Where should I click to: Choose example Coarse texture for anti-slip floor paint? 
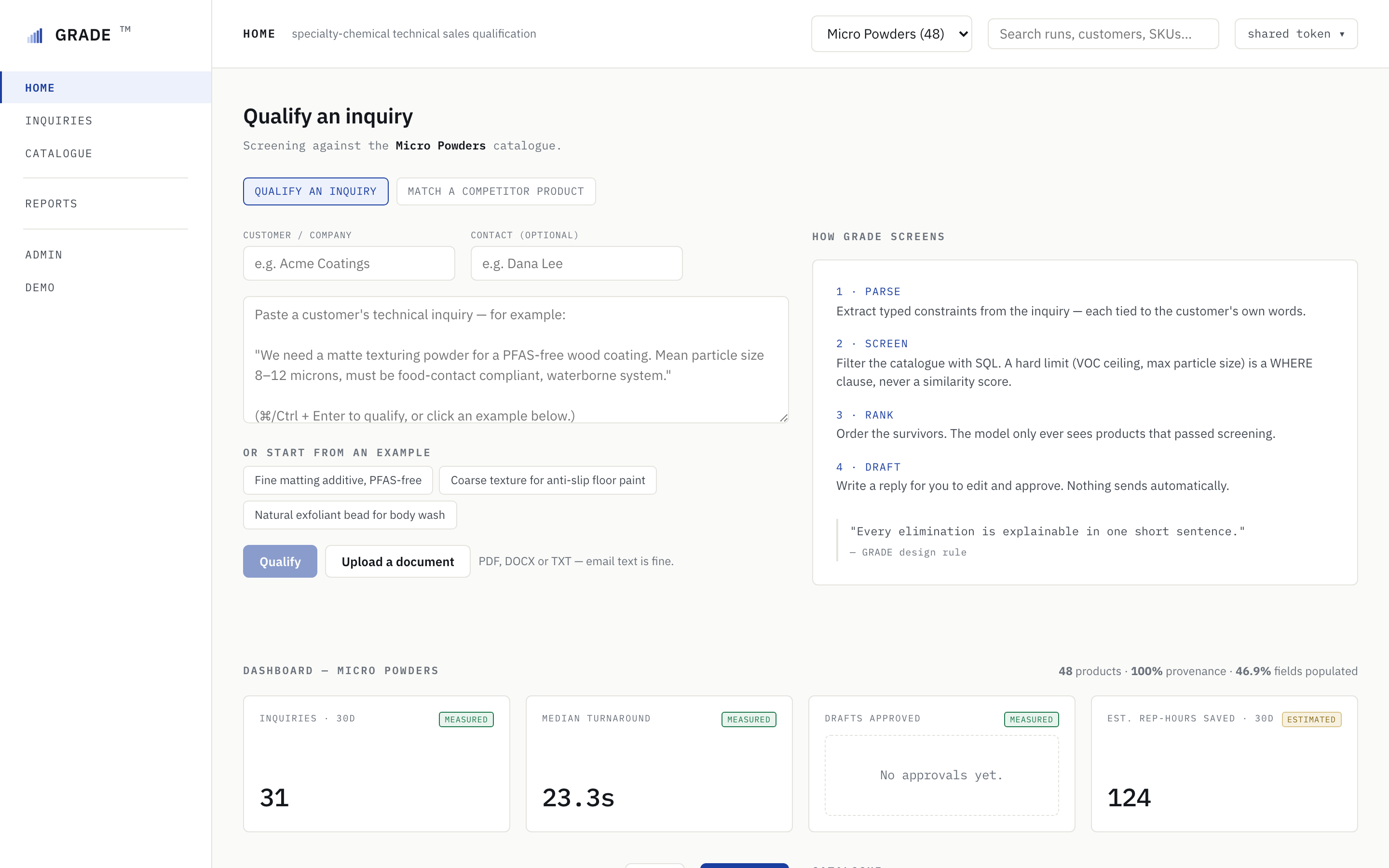click(547, 480)
